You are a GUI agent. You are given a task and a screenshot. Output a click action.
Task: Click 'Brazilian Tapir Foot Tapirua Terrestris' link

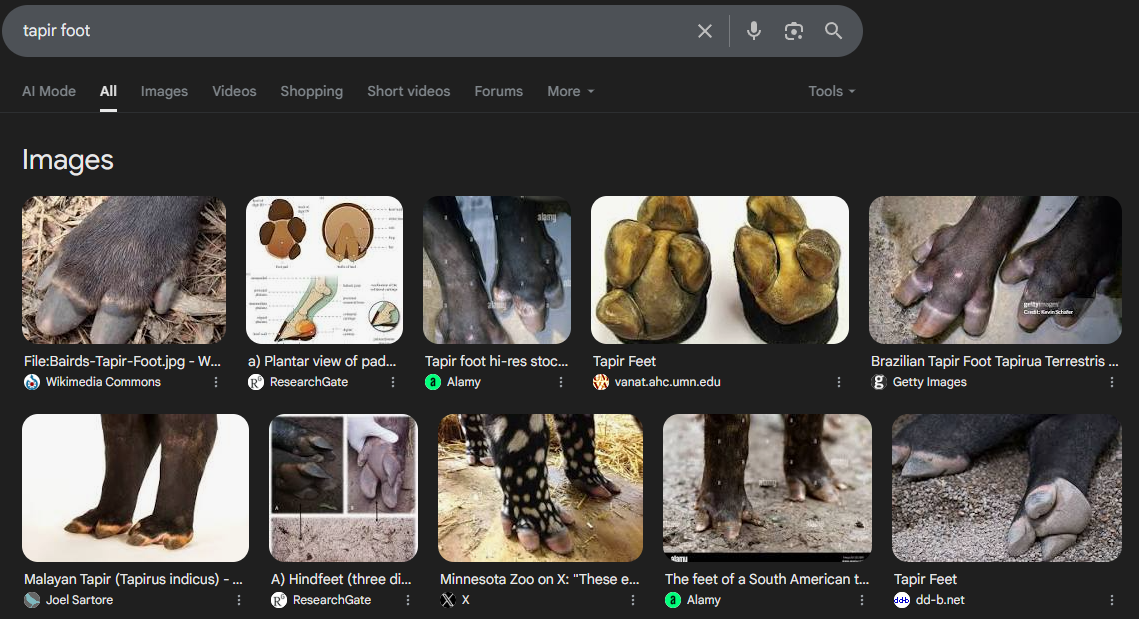(x=994, y=361)
